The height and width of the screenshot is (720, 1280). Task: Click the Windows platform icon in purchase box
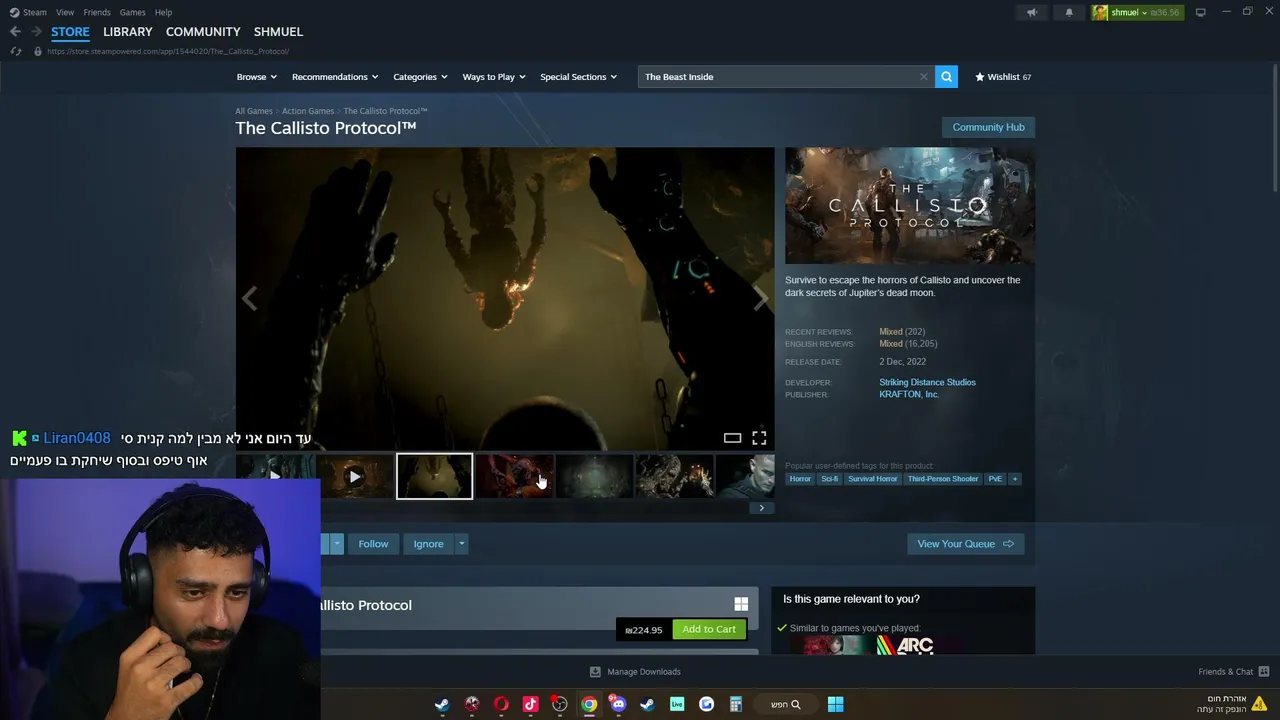pos(741,604)
